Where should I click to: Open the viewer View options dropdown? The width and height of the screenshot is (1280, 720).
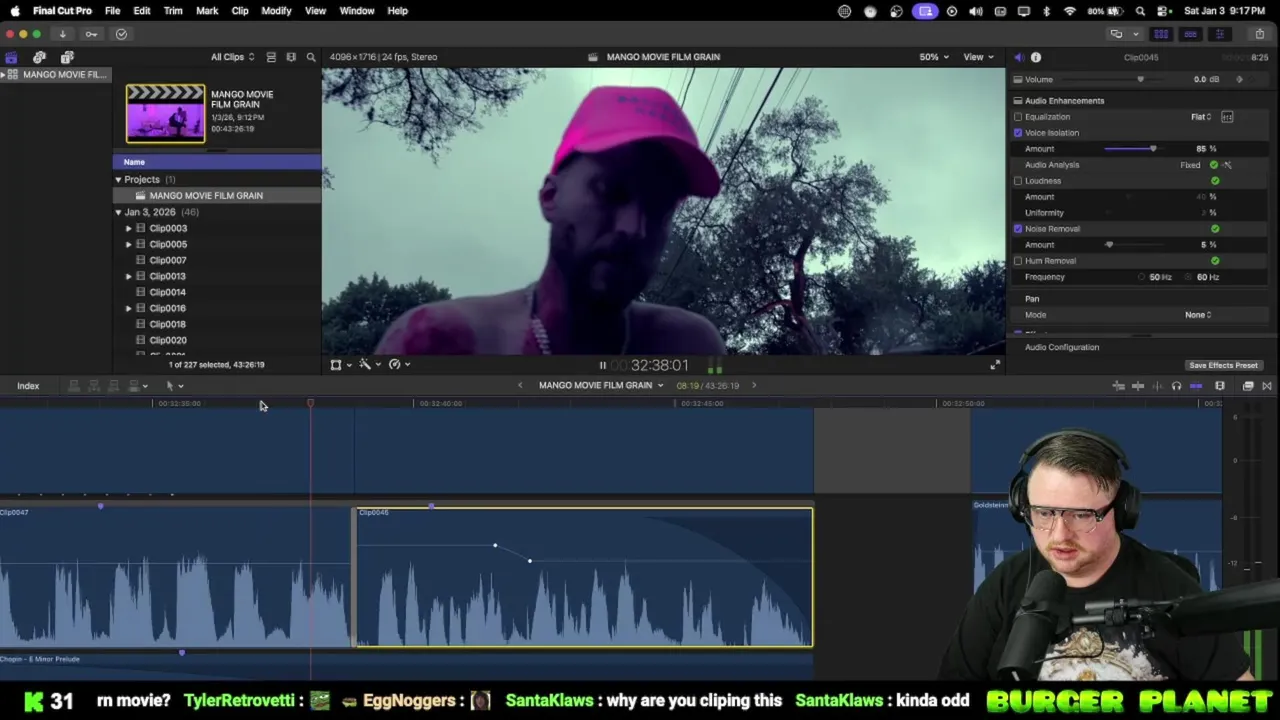(977, 57)
